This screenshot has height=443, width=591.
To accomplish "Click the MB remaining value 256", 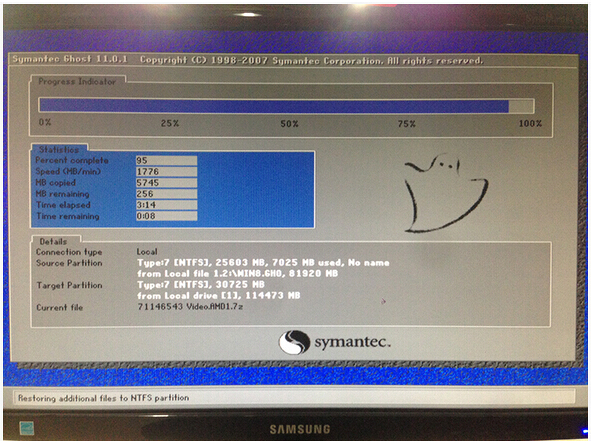I will [166, 194].
